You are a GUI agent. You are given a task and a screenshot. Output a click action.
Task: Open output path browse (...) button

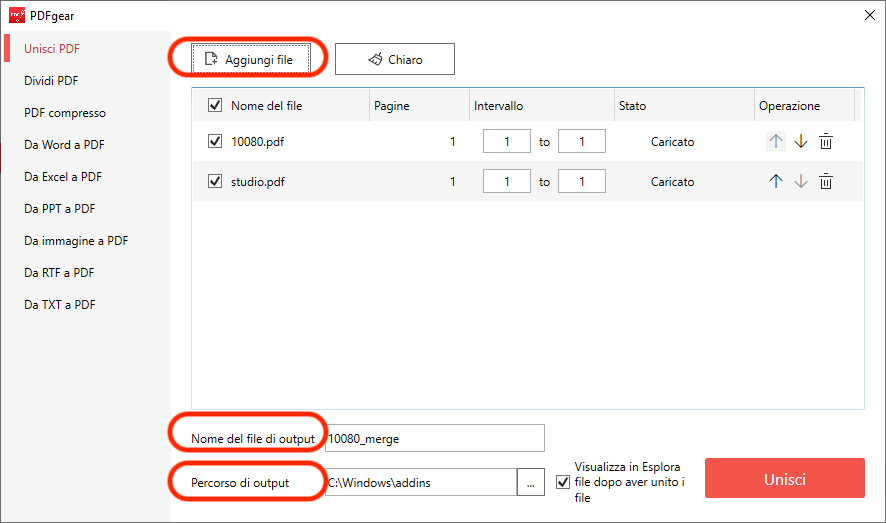point(530,483)
